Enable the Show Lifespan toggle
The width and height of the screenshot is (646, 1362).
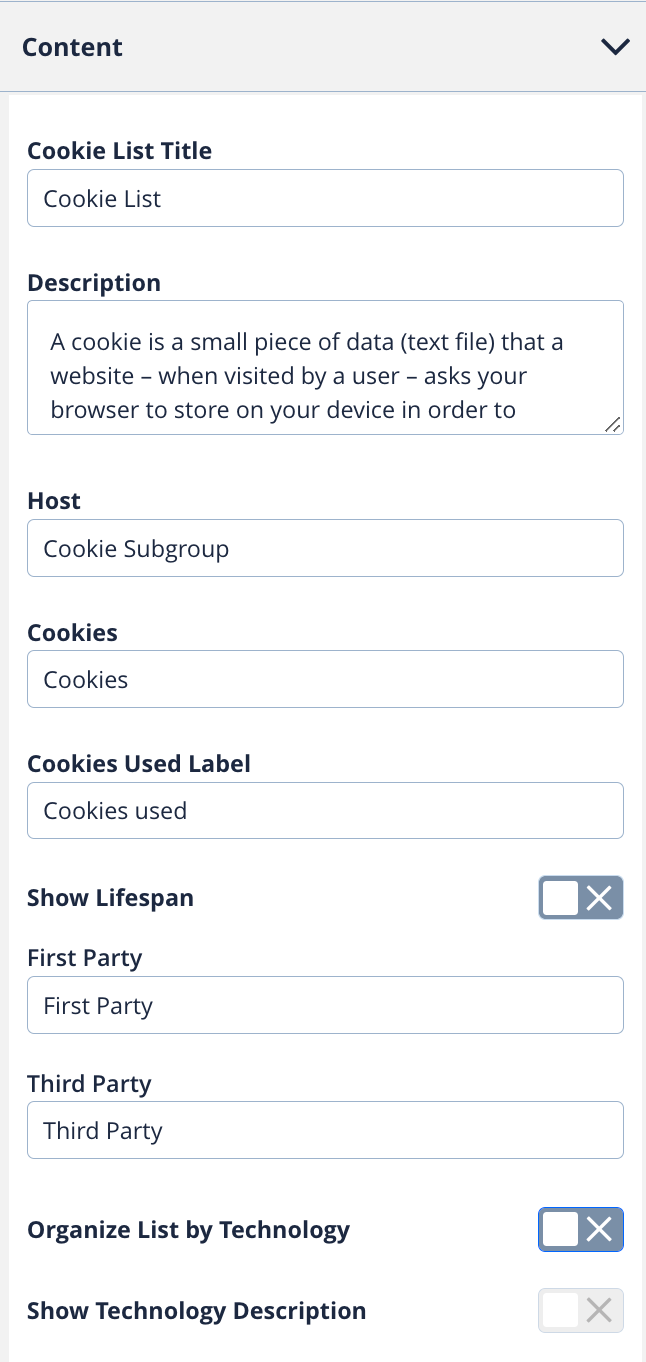tap(581, 898)
